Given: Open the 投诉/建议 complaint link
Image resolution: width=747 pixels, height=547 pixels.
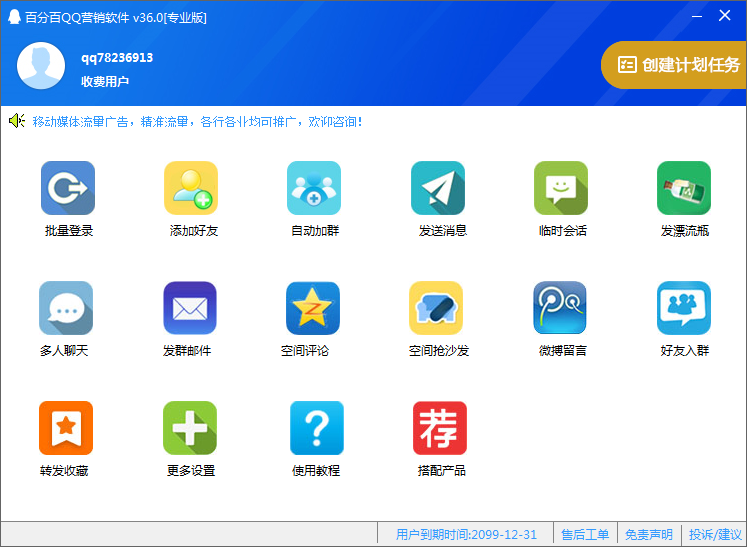Looking at the screenshot, I should pos(715,535).
